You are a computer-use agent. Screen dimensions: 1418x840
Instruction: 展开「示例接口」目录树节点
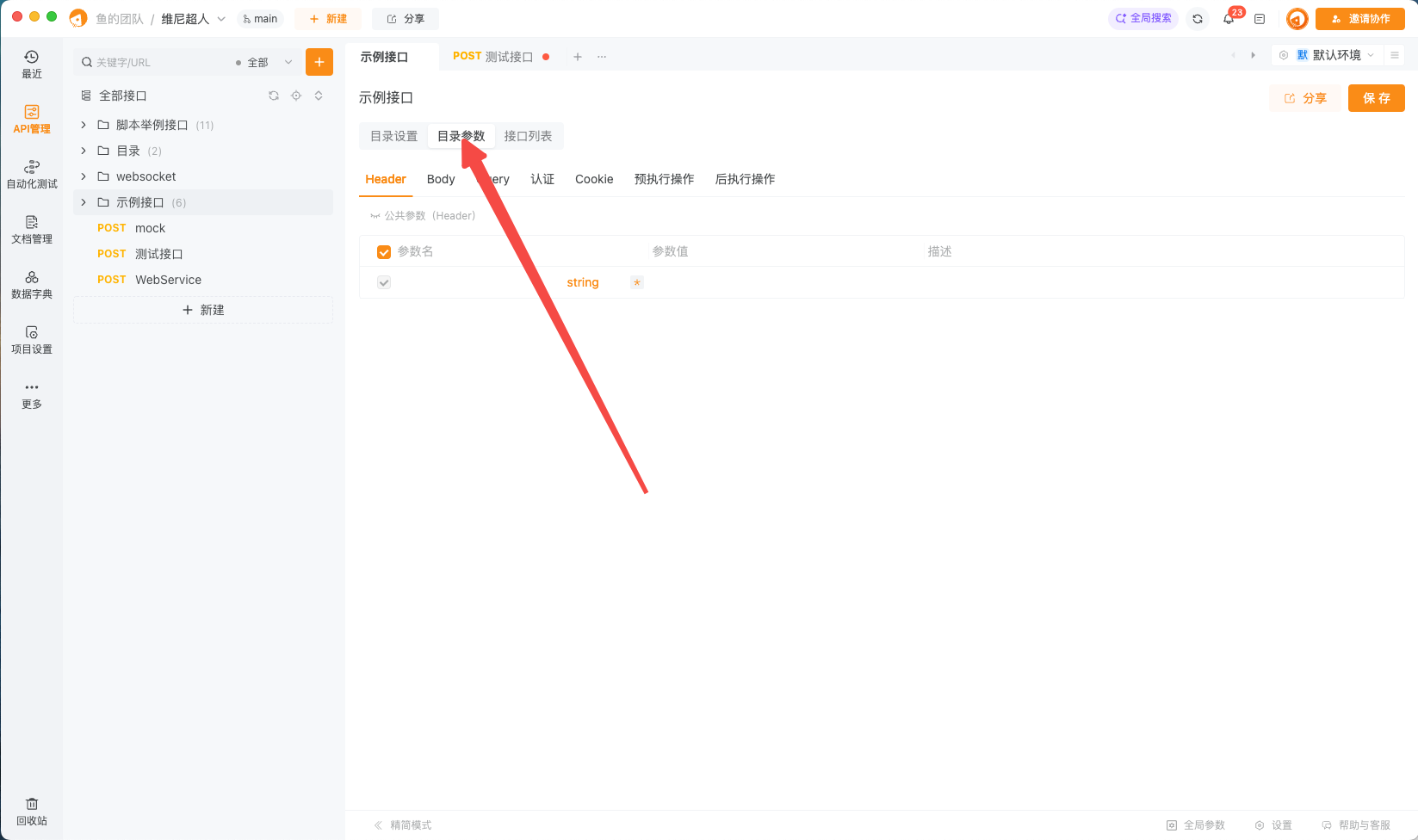point(83,202)
